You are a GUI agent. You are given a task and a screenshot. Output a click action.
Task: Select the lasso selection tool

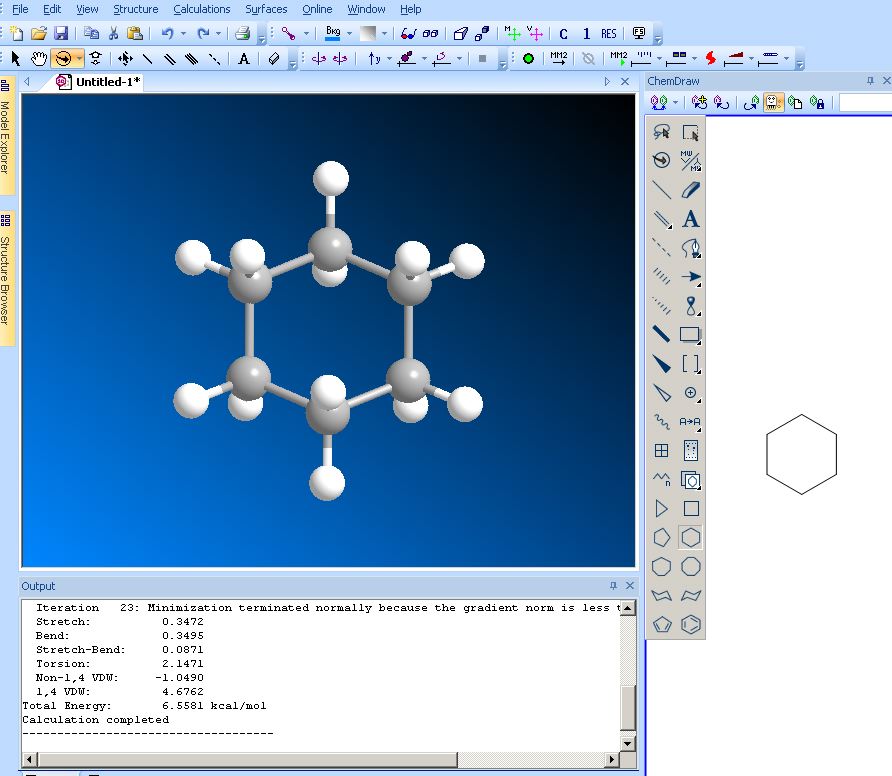[x=661, y=132]
